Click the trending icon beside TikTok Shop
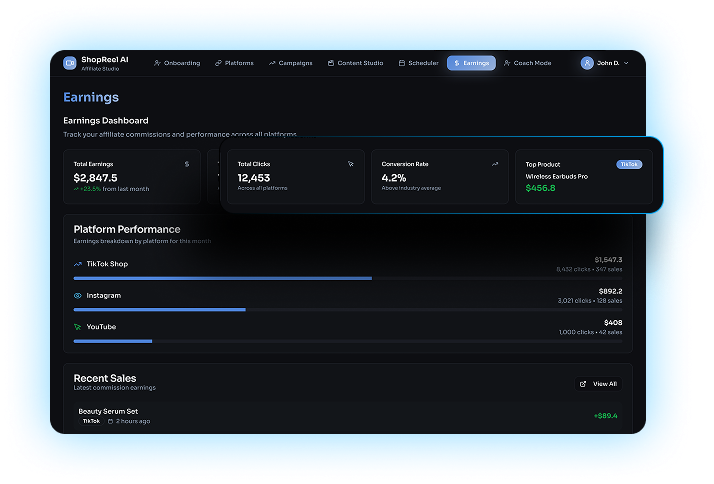Screen dimensions: 714x484 [x=78, y=264]
